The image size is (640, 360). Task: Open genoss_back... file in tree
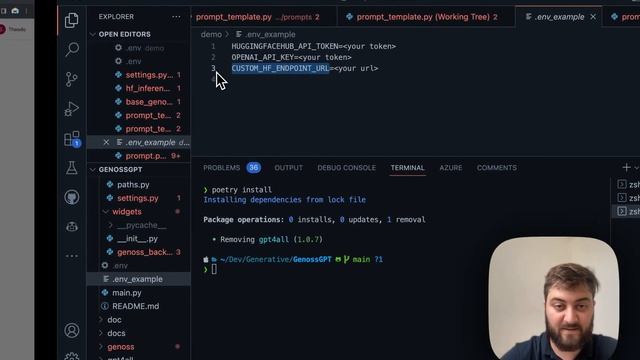(139, 252)
